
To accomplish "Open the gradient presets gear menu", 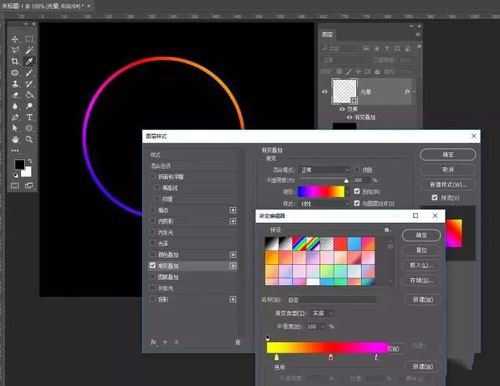I will tap(387, 230).
